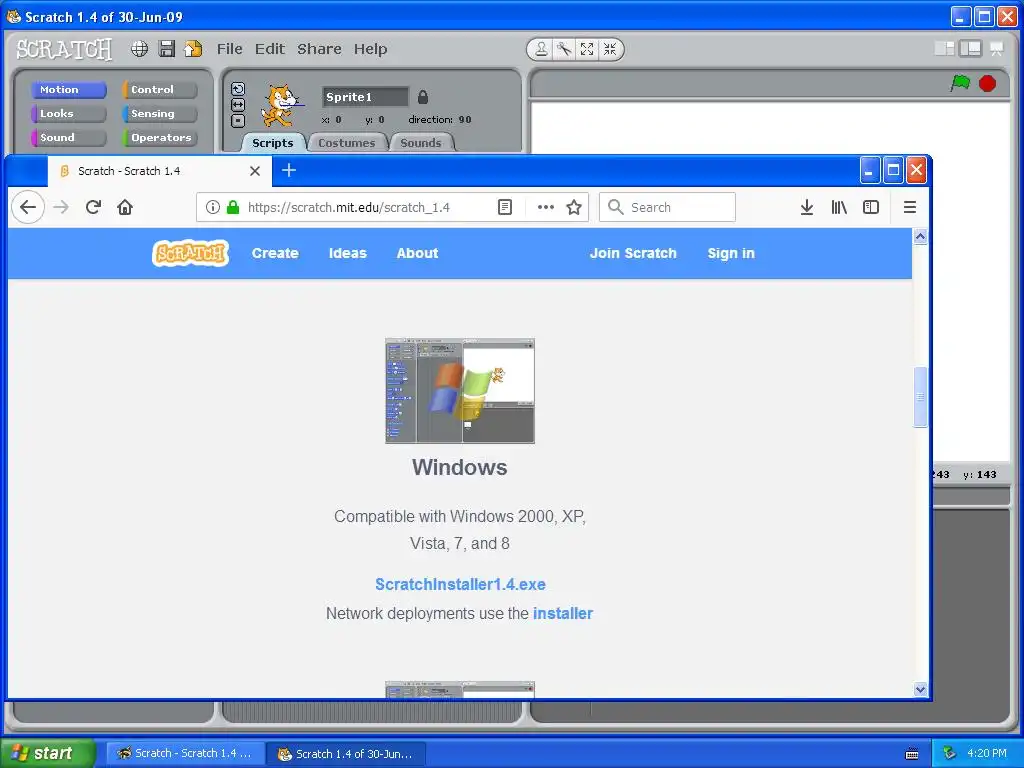Viewport: 1024px width, 768px height.
Task: Open the Windows start button
Action: click(x=47, y=753)
